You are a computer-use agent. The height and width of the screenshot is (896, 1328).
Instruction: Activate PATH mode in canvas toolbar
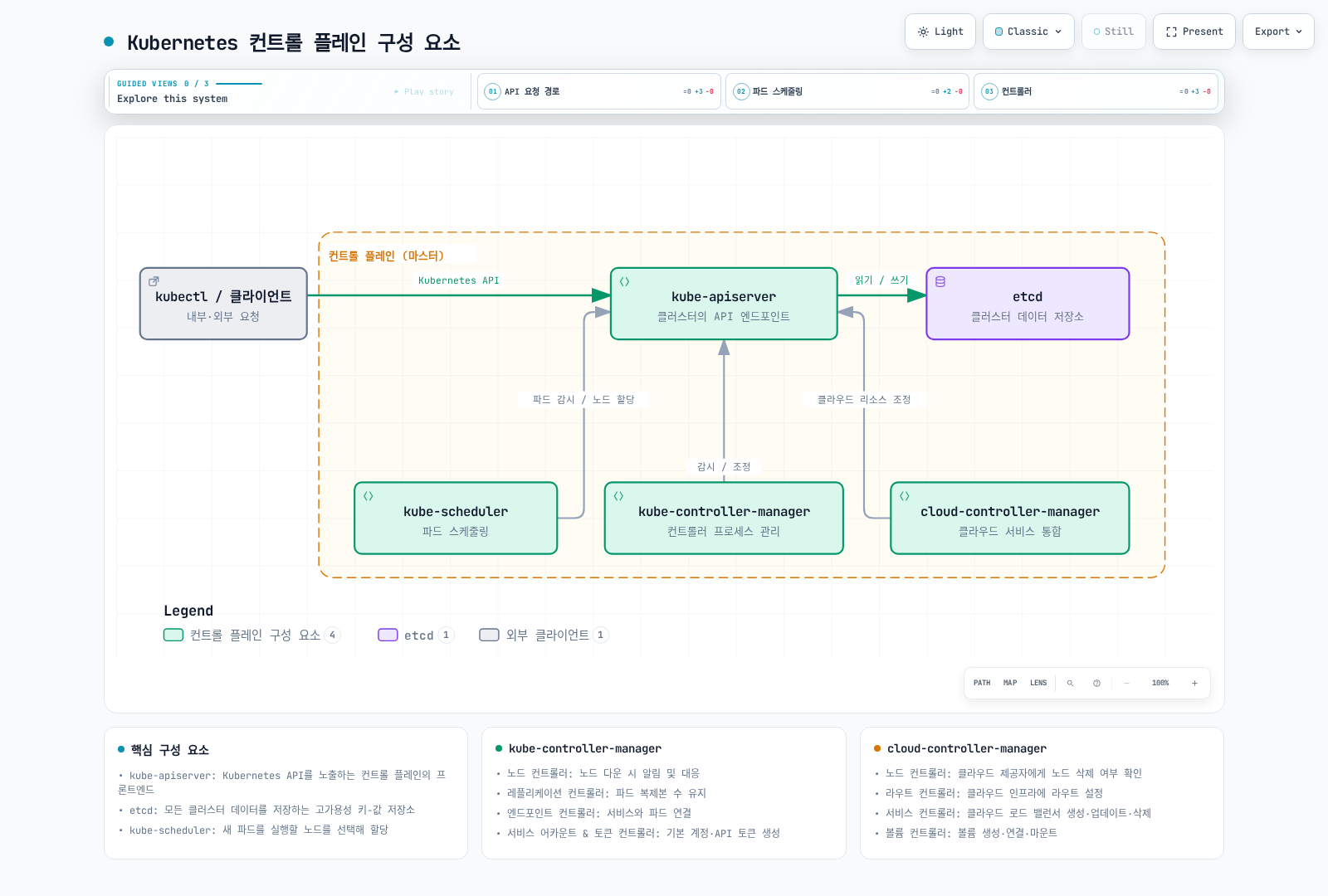pos(982,683)
